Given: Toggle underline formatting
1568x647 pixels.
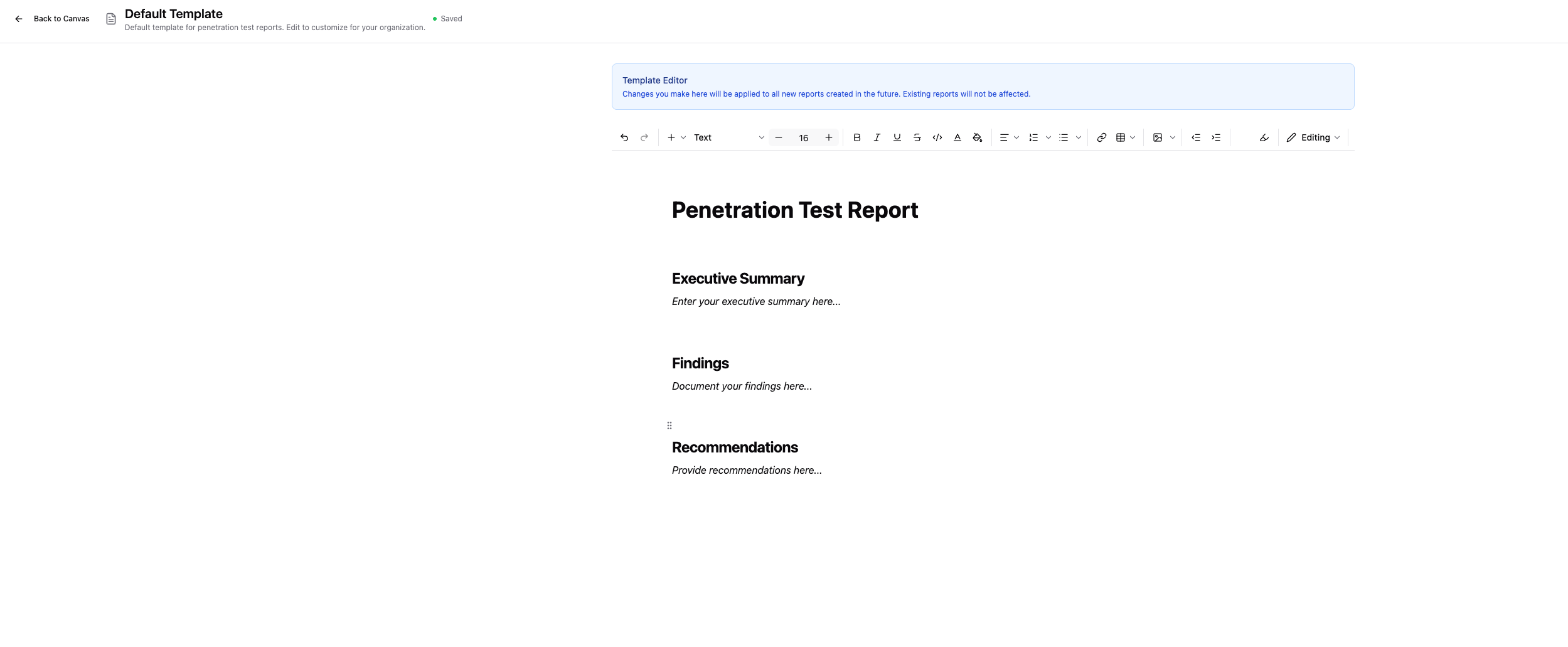Looking at the screenshot, I should click(897, 137).
